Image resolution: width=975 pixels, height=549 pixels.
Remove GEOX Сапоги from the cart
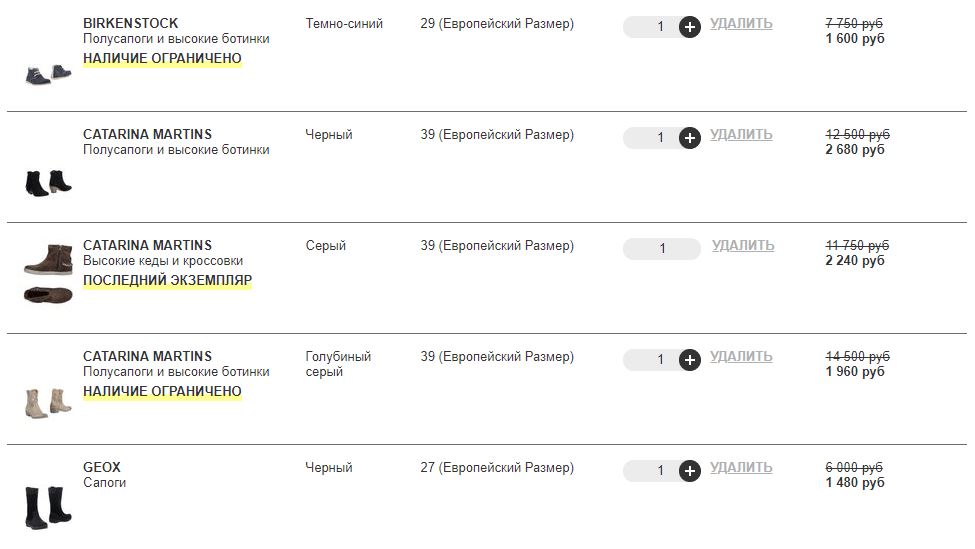point(741,468)
